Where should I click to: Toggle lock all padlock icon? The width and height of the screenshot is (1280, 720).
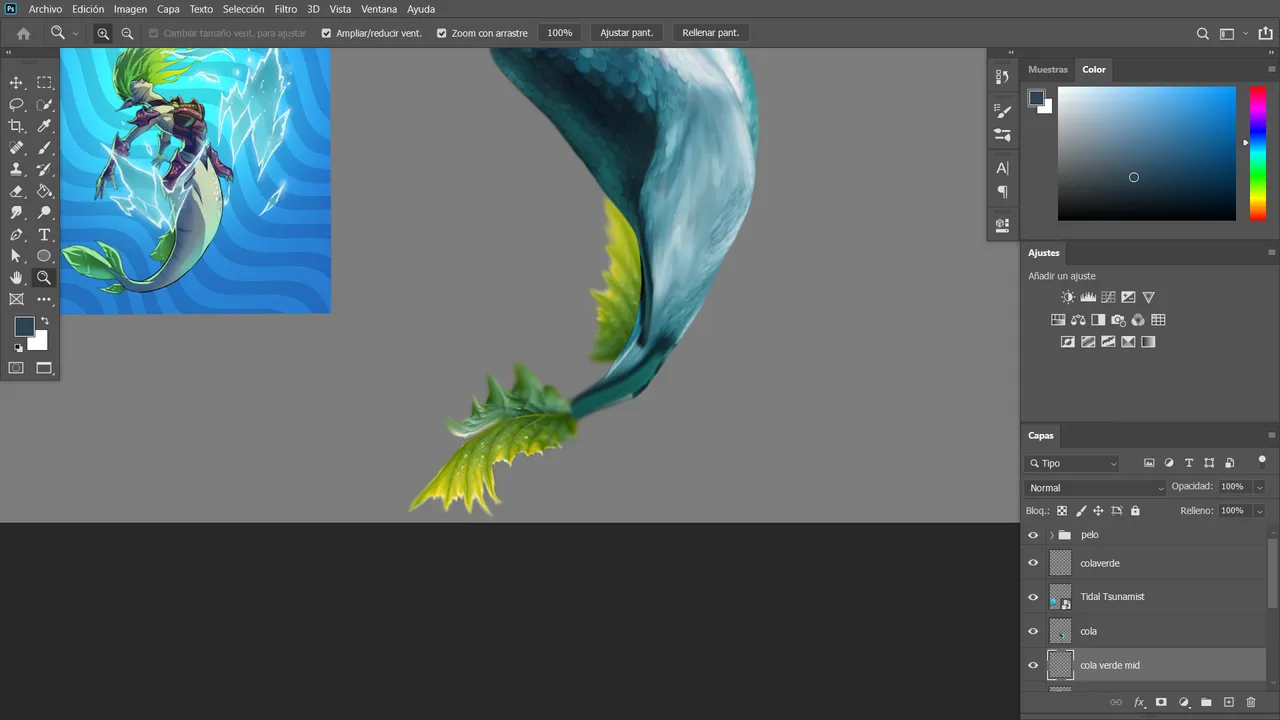point(1135,511)
